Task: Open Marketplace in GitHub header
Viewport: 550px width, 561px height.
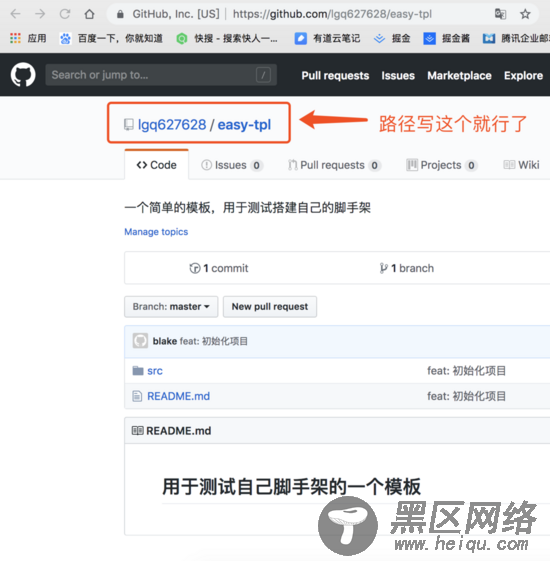Action: click(x=459, y=75)
